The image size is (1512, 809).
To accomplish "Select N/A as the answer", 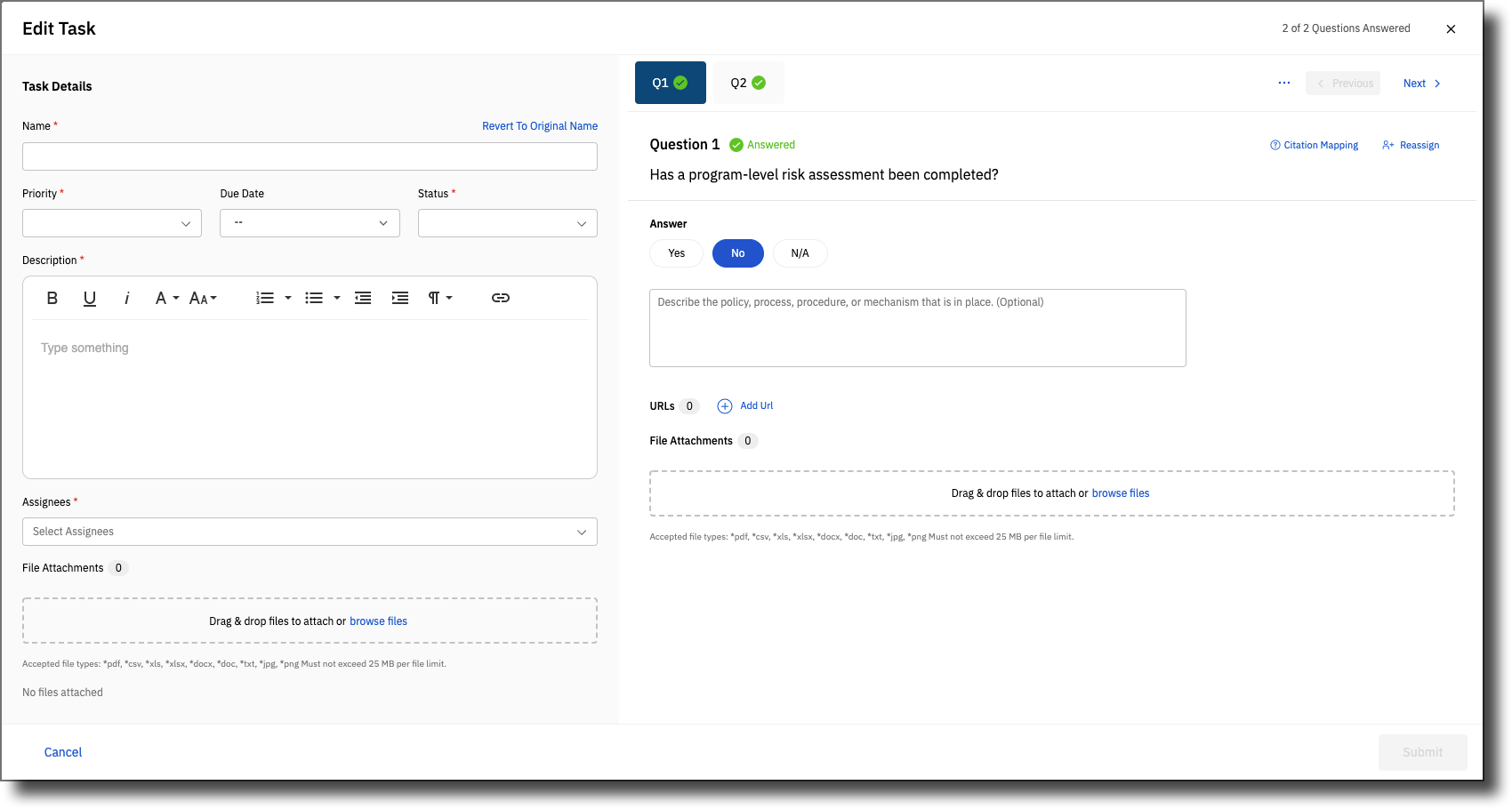I will tap(800, 253).
